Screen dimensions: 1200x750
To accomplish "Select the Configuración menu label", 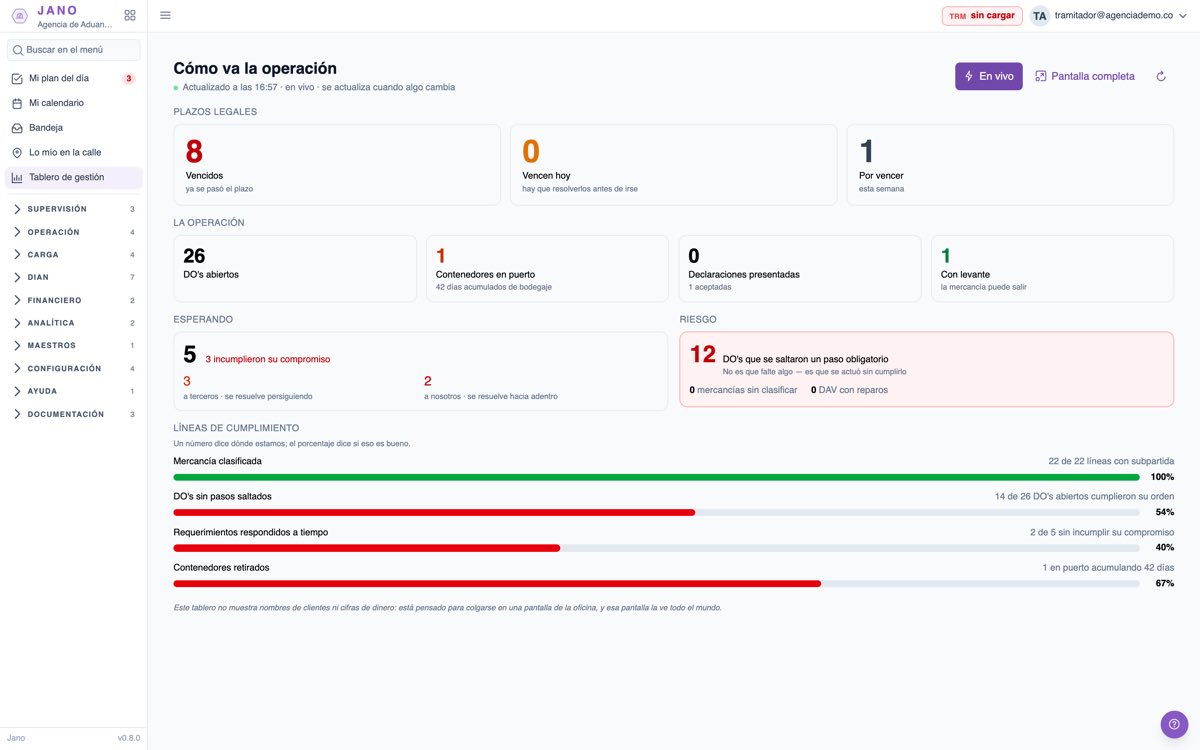I will pyautogui.click(x=64, y=369).
